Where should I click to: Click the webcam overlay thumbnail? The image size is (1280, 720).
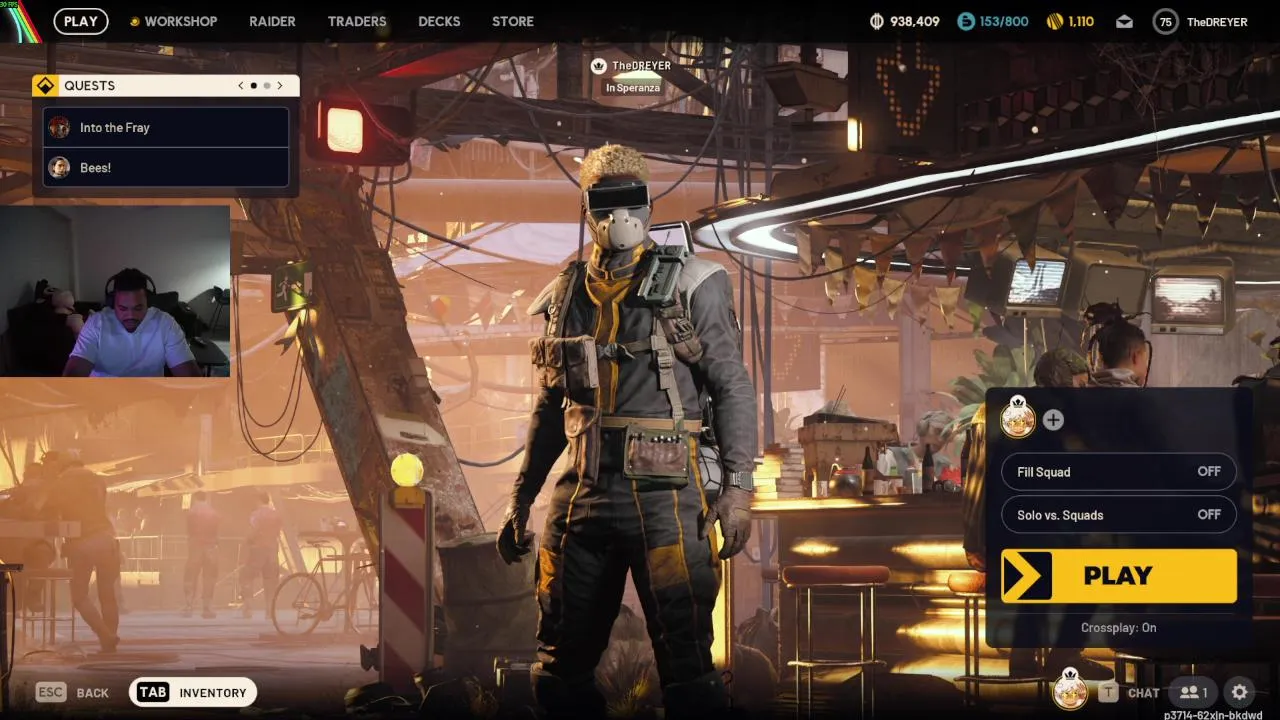(x=115, y=291)
